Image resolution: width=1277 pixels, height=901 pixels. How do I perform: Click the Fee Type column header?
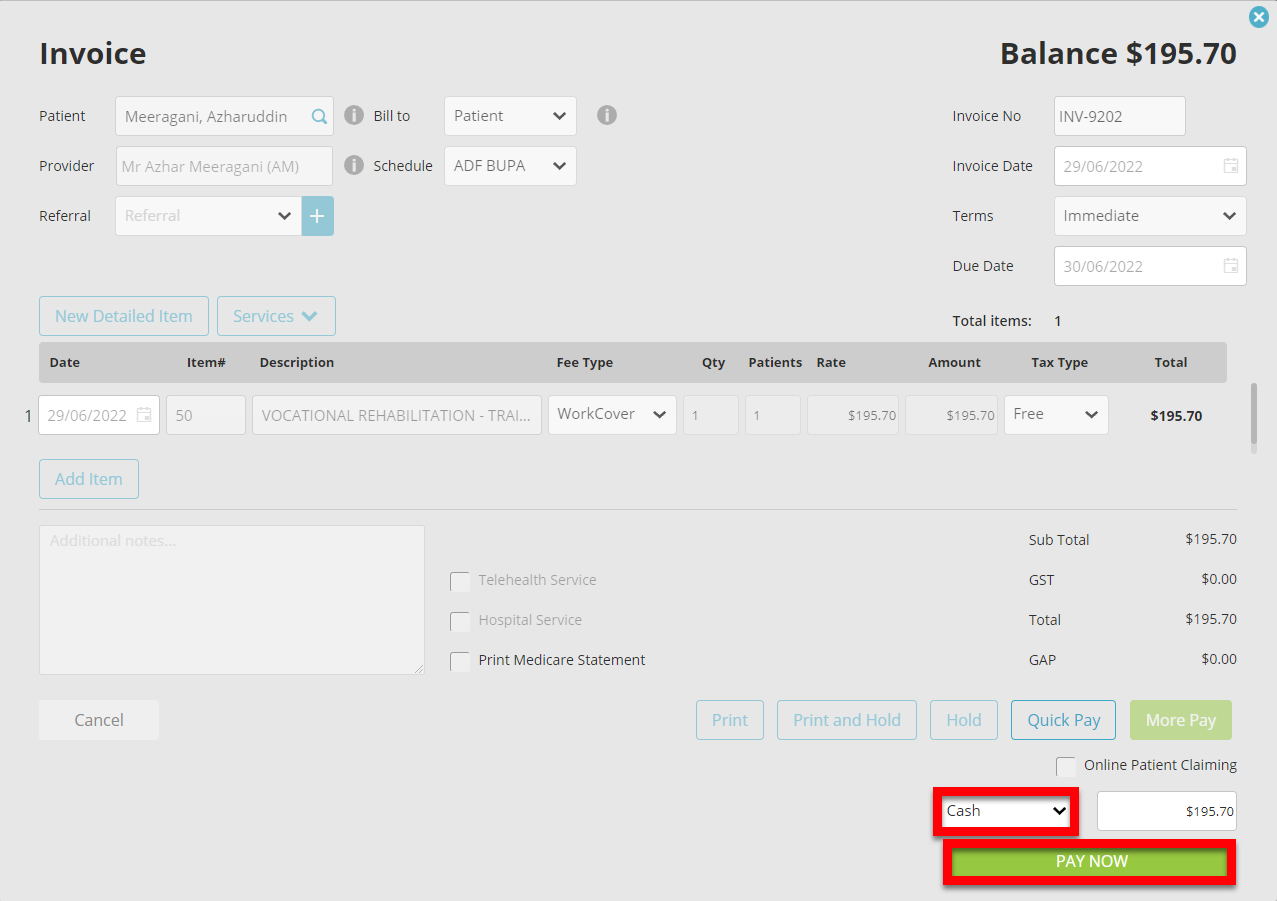585,363
